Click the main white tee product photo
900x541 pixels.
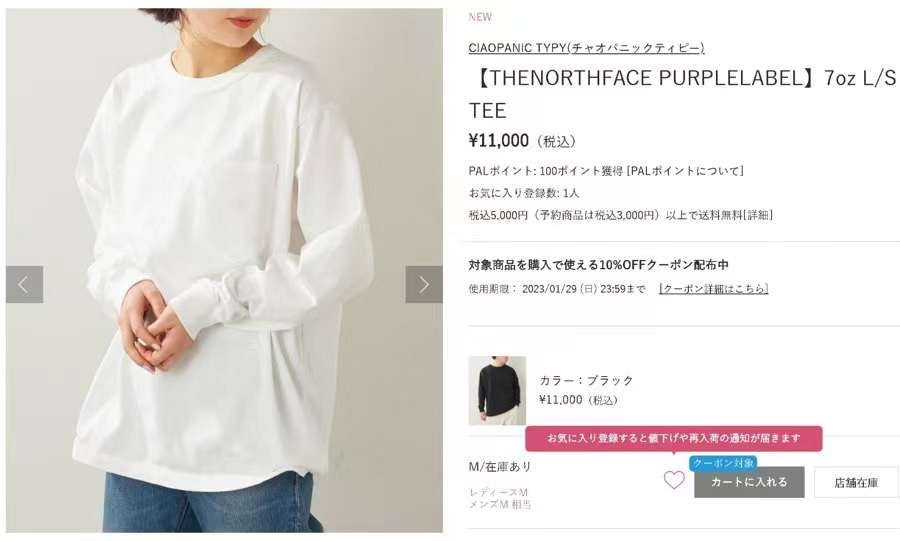pyautogui.click(x=224, y=270)
